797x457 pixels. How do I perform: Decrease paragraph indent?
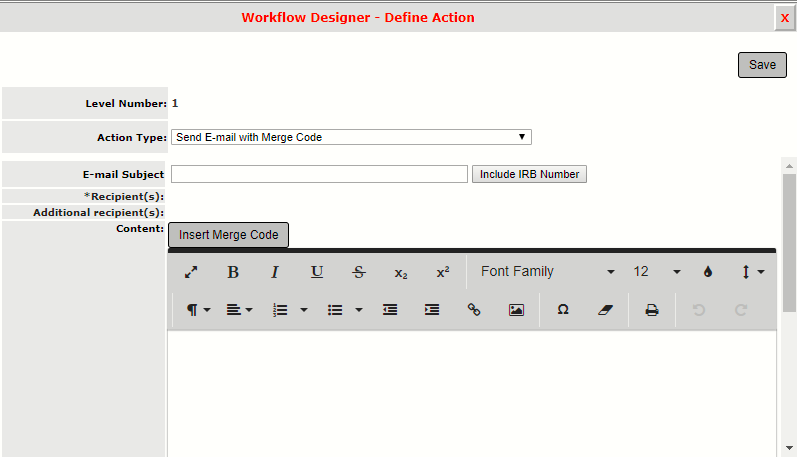tap(390, 310)
